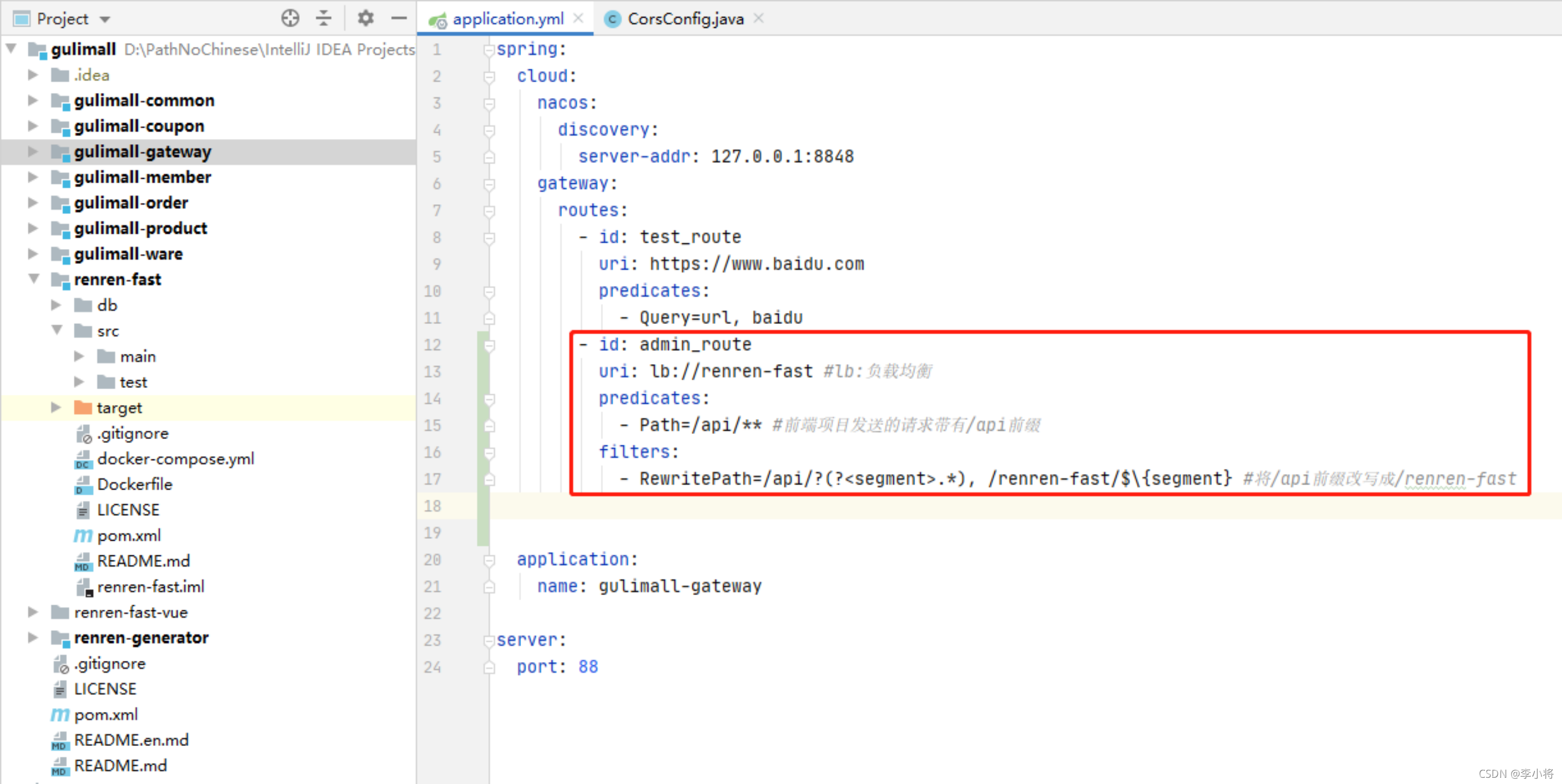Expand the test folder arrow
The width and height of the screenshot is (1562, 784).
pos(79,382)
